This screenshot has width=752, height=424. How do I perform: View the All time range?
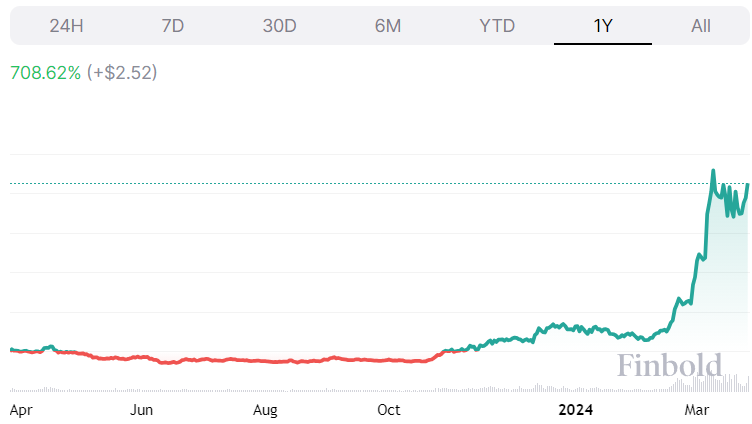(x=701, y=26)
